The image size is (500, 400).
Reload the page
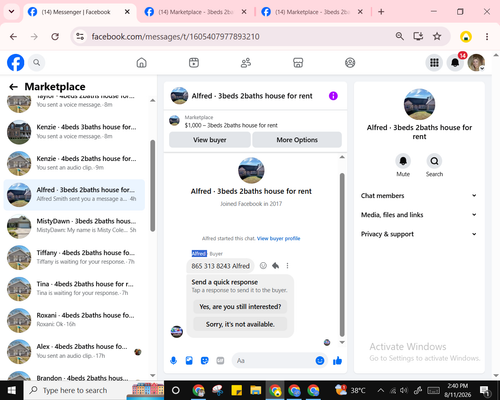pyautogui.click(x=55, y=36)
